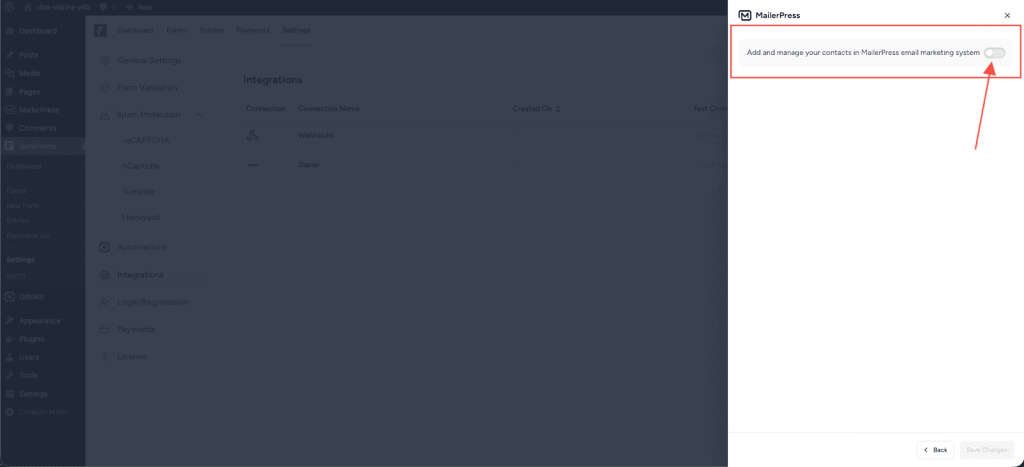Open Login/Registration settings
The image size is (1024, 467).
[x=152, y=302]
